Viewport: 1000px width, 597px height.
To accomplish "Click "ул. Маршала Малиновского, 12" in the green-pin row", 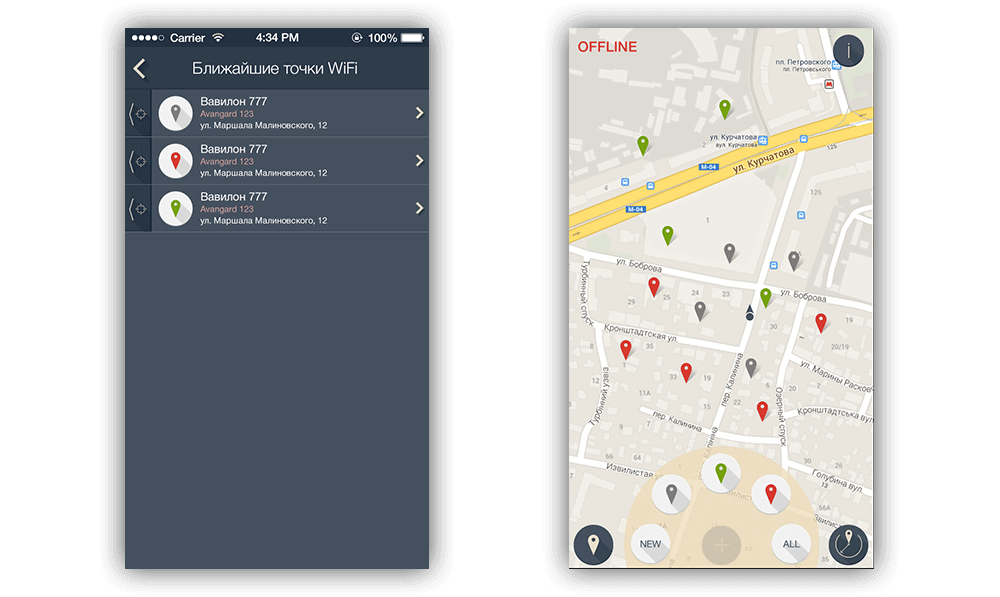I will 263,221.
